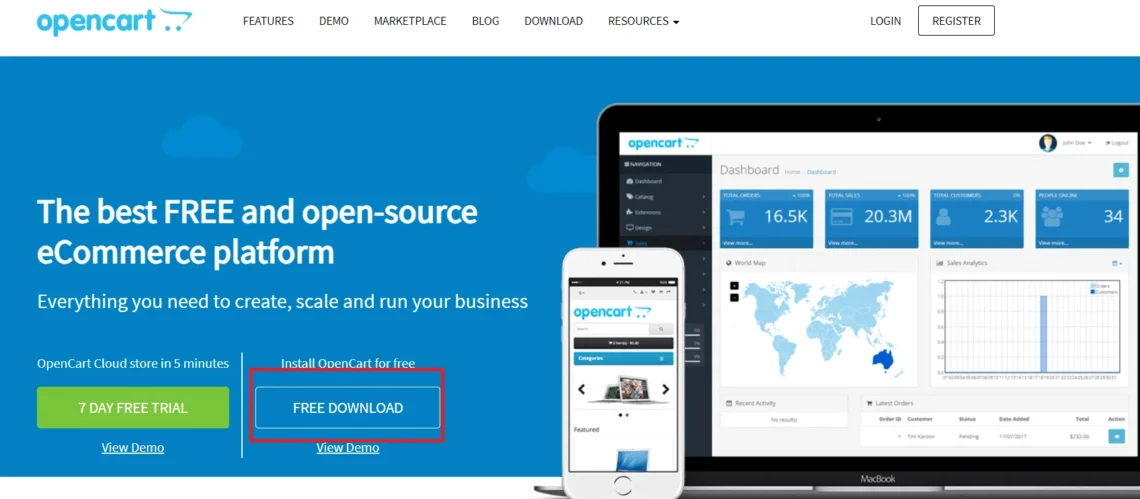Click View more on Total Customers tile
The height and width of the screenshot is (499, 1140).
point(948,243)
